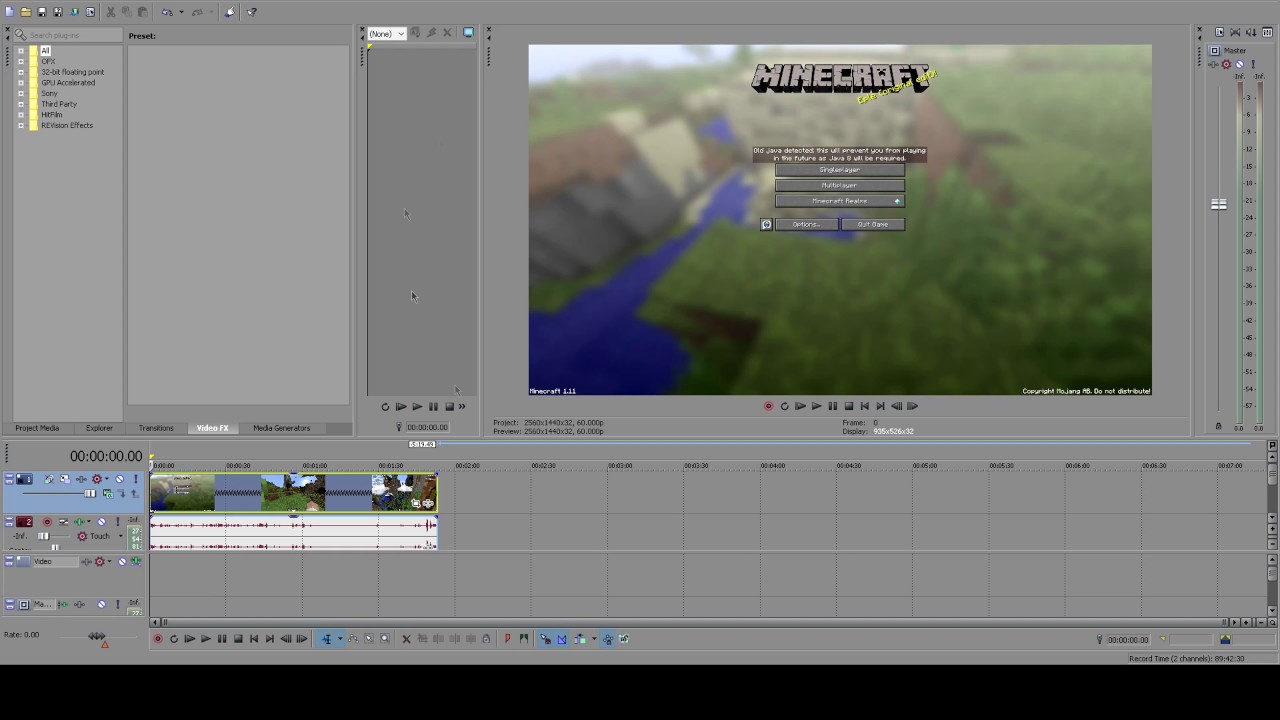Image resolution: width=1280 pixels, height=720 pixels.
Task: Switch to the Transitions tab
Action: click(x=156, y=428)
